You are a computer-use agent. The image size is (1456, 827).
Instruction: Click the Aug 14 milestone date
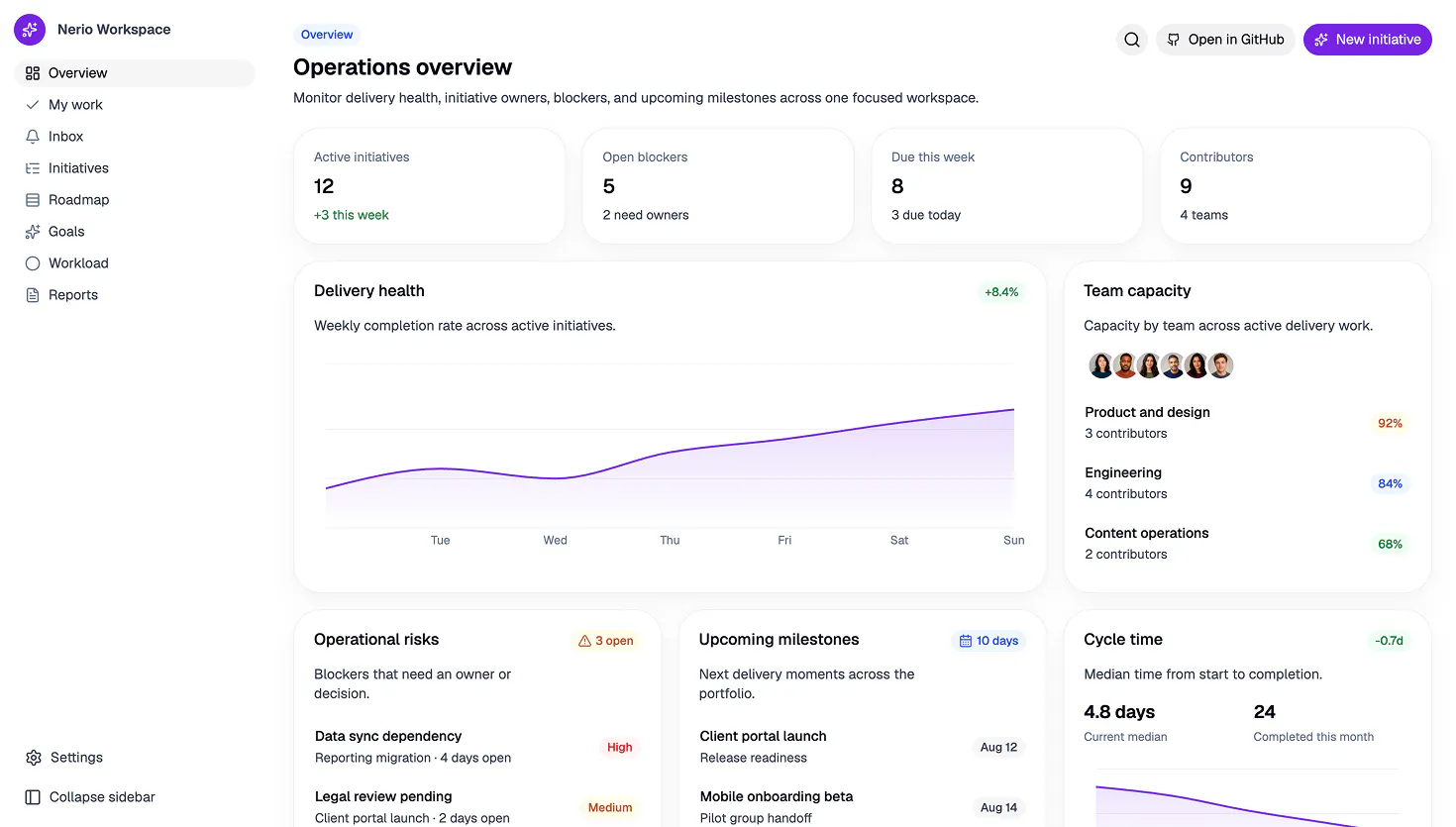[x=998, y=807]
